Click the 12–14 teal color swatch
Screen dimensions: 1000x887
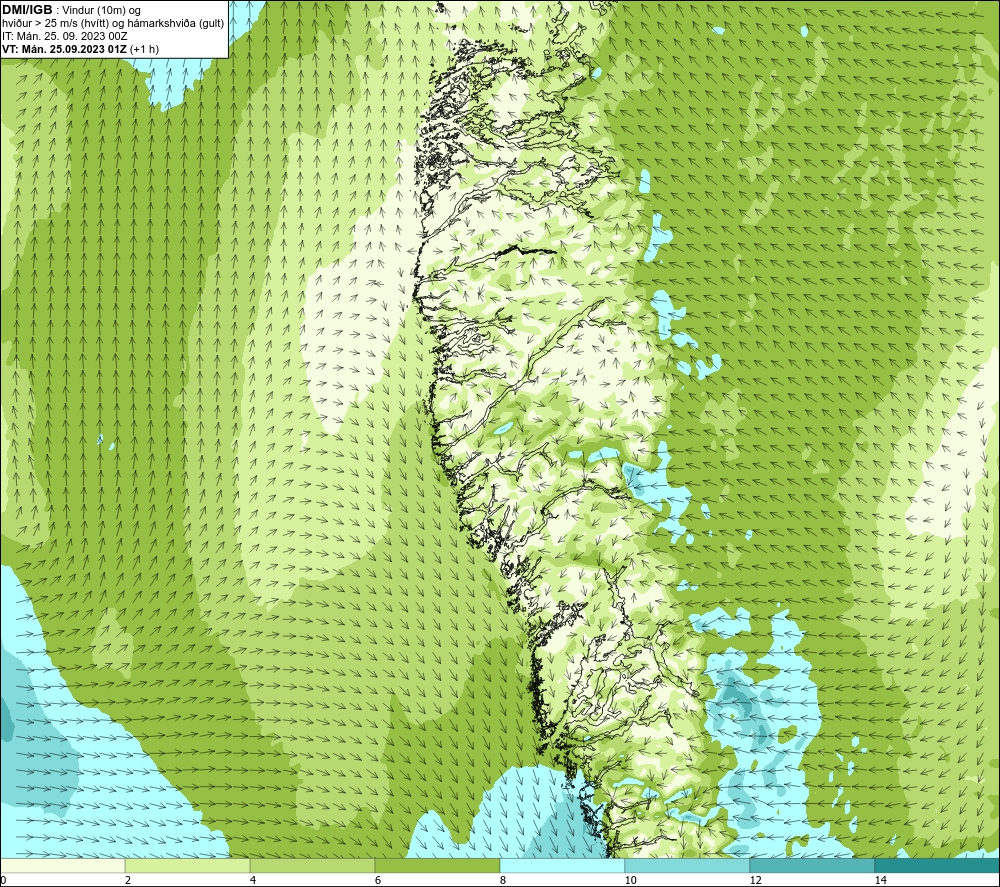[x=812, y=865]
